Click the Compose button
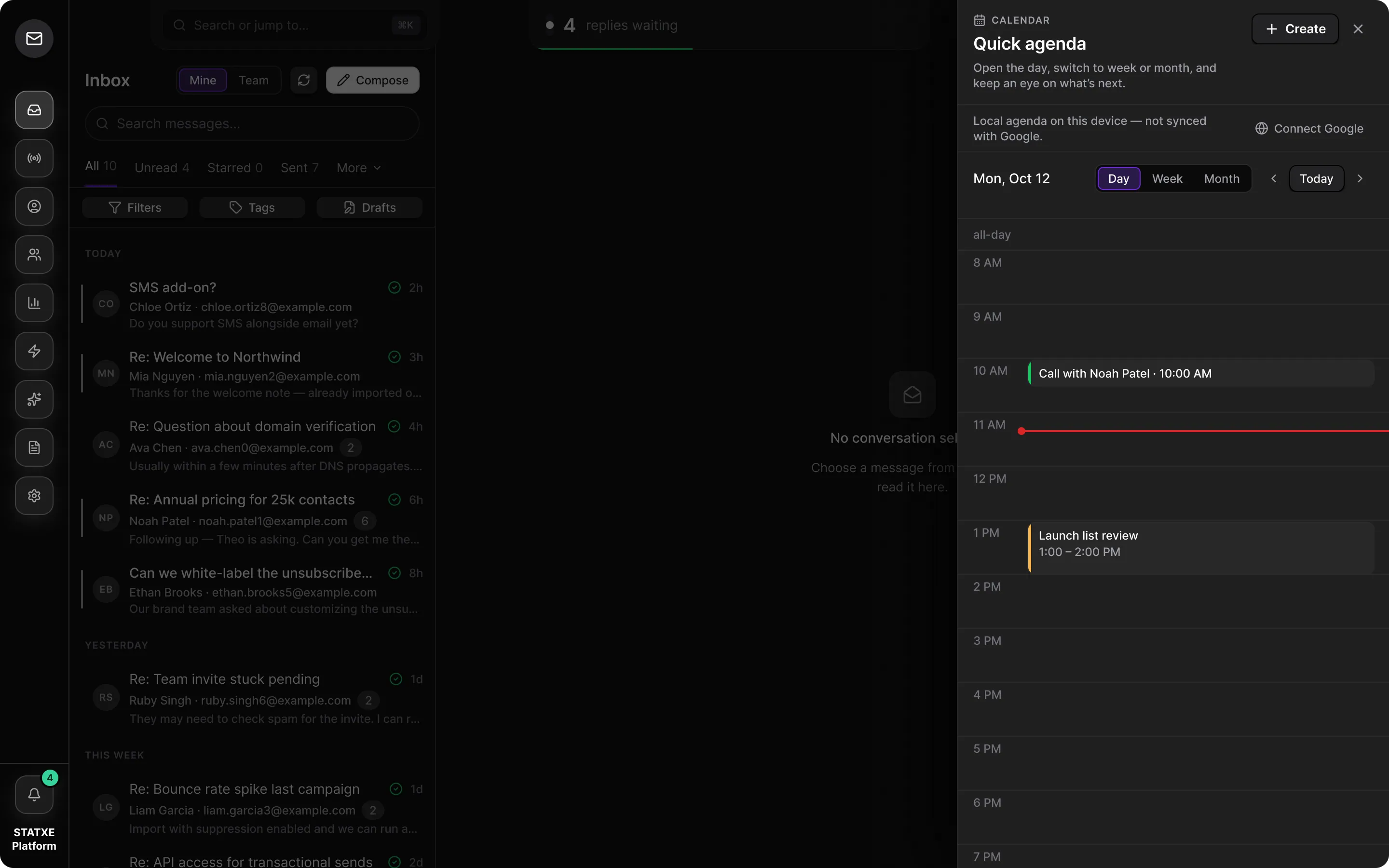Screen dimensions: 1389x868 [x=372, y=80]
